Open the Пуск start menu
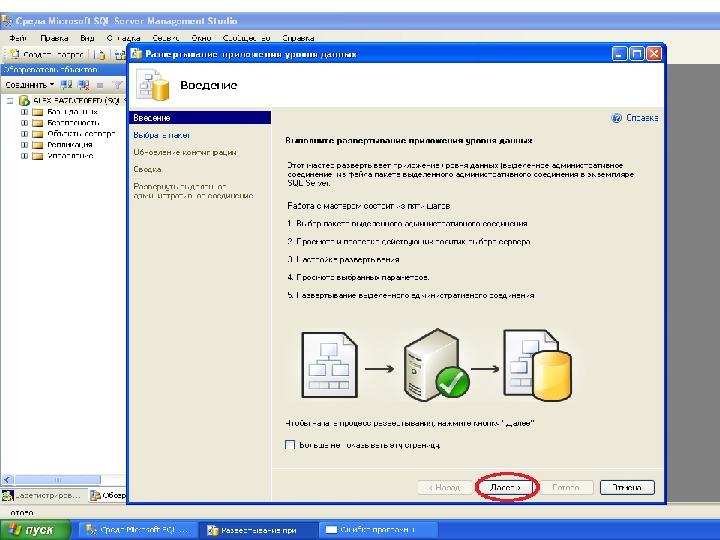The height and width of the screenshot is (540, 720). [35, 530]
